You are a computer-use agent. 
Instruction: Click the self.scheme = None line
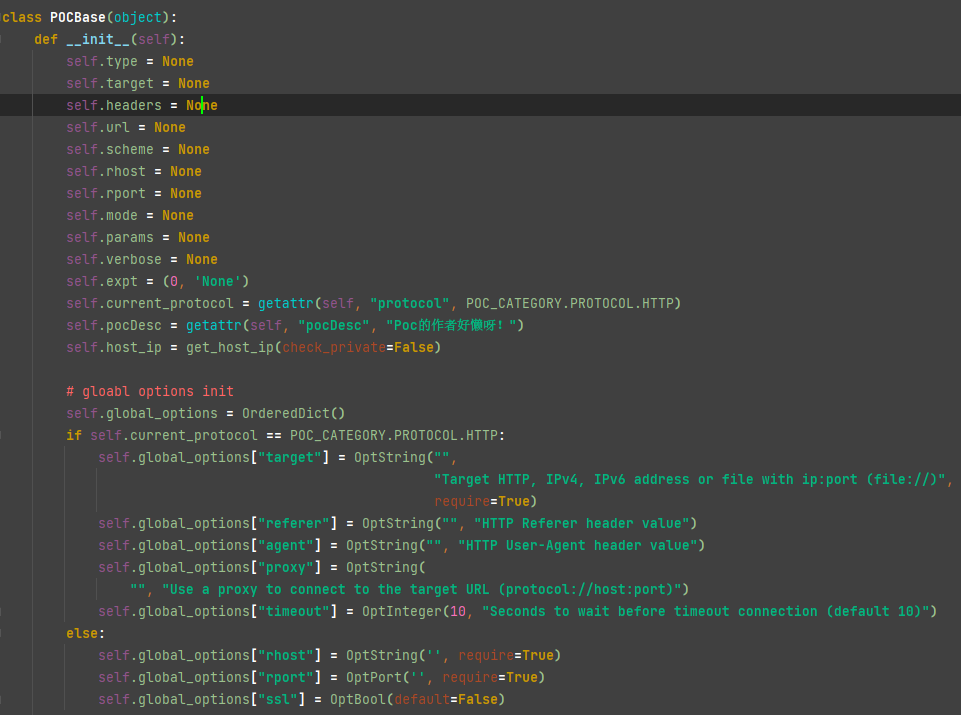point(138,149)
